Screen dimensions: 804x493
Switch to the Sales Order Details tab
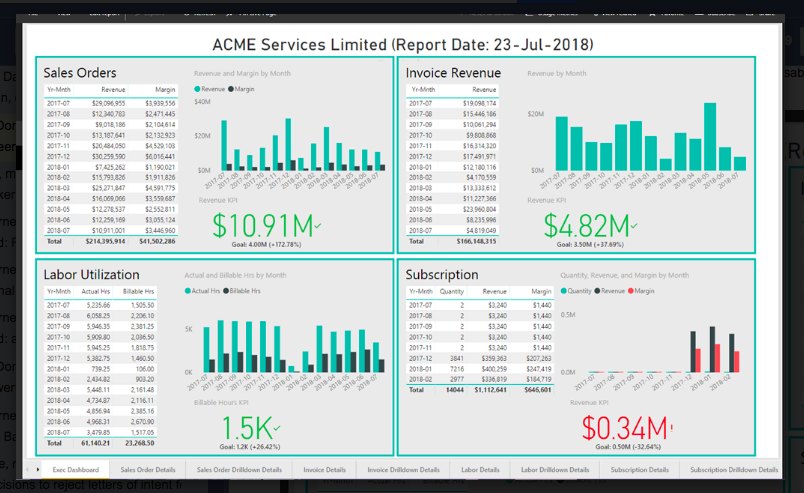(x=148, y=469)
